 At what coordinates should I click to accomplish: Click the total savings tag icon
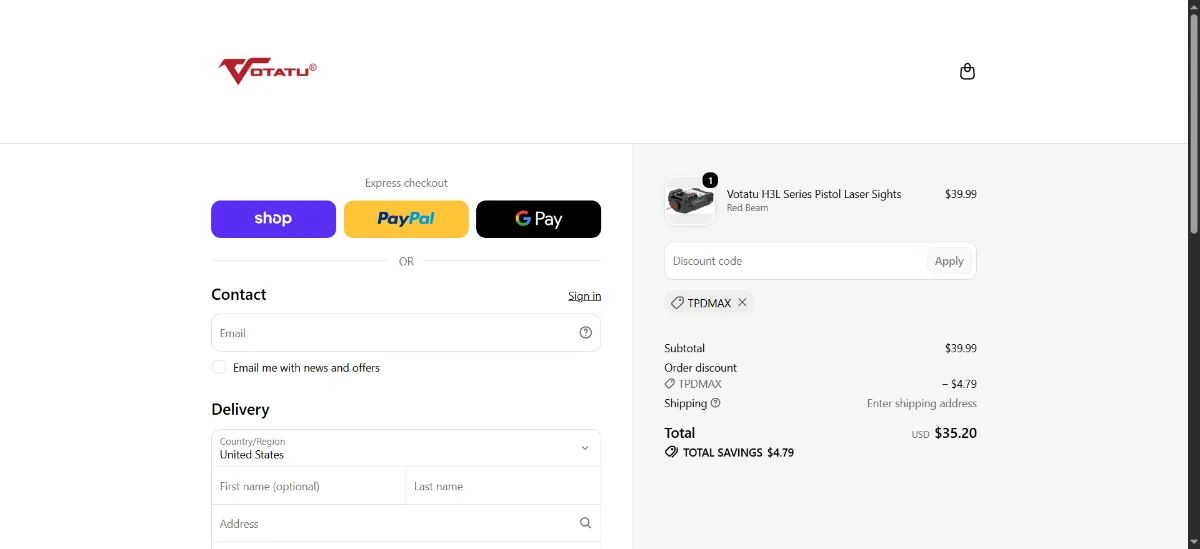click(x=671, y=452)
